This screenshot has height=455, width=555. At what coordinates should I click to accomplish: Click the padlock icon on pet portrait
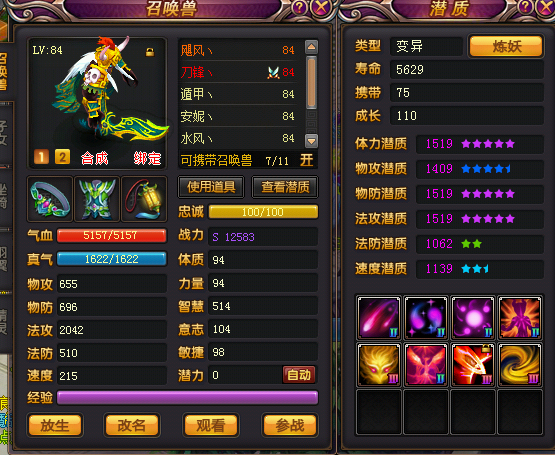coord(150,52)
